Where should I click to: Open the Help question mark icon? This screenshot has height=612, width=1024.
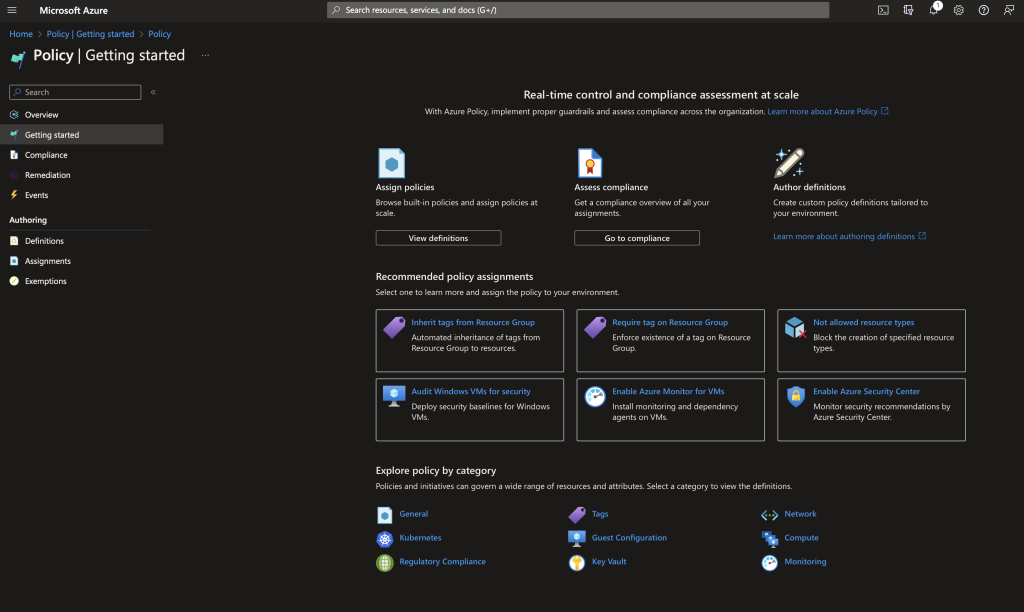click(984, 10)
